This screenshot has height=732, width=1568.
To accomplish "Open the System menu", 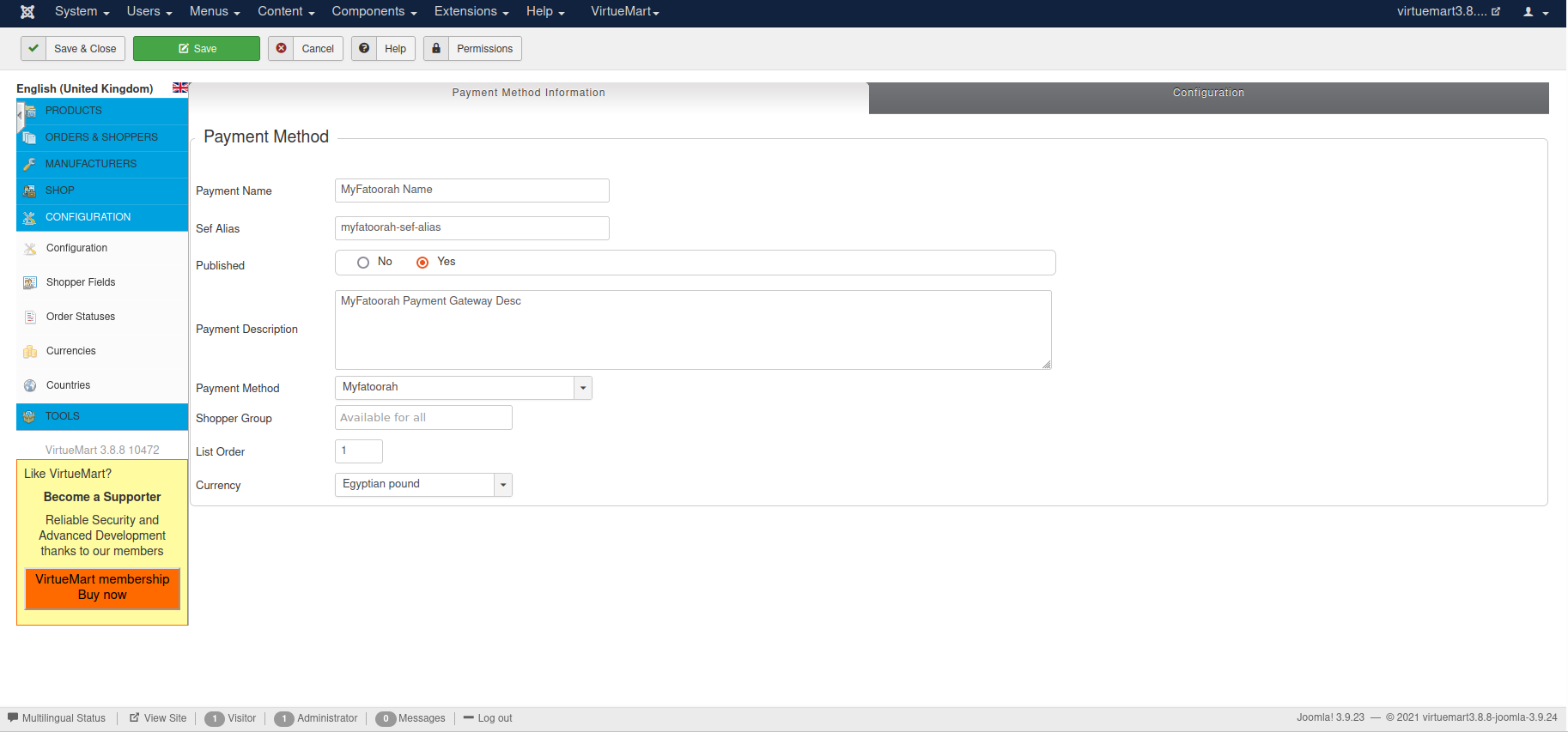I will (x=82, y=12).
